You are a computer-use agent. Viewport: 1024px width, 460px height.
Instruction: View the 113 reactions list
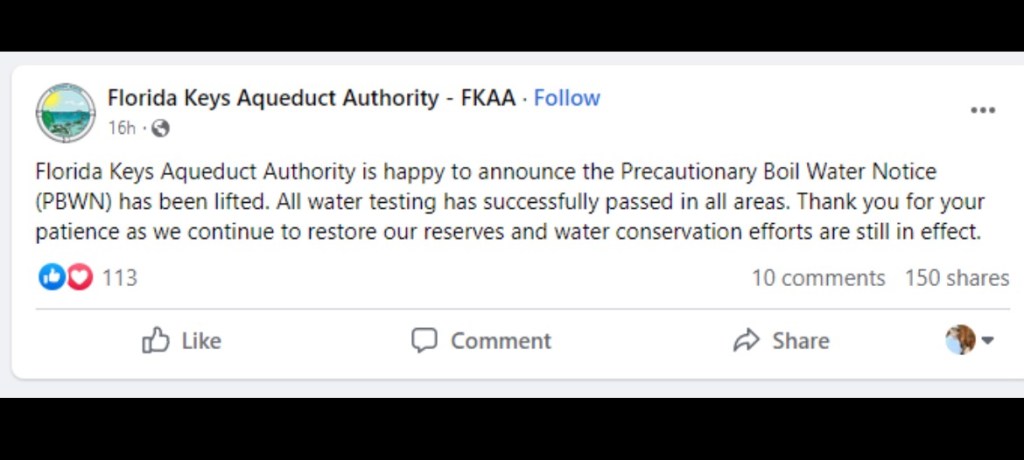(x=119, y=277)
